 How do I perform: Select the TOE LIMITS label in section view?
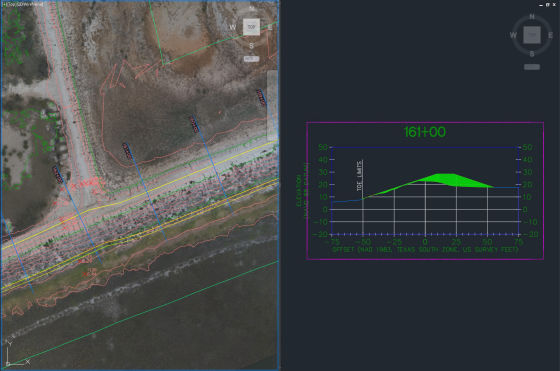[360, 175]
